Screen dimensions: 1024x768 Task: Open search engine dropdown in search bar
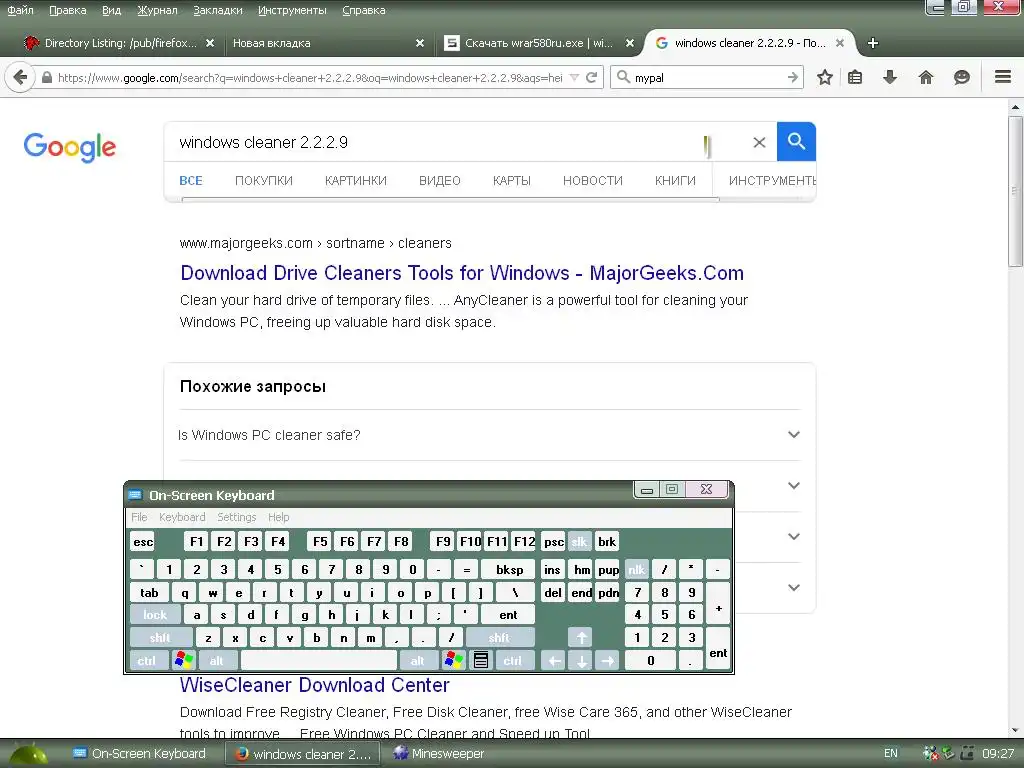624,77
